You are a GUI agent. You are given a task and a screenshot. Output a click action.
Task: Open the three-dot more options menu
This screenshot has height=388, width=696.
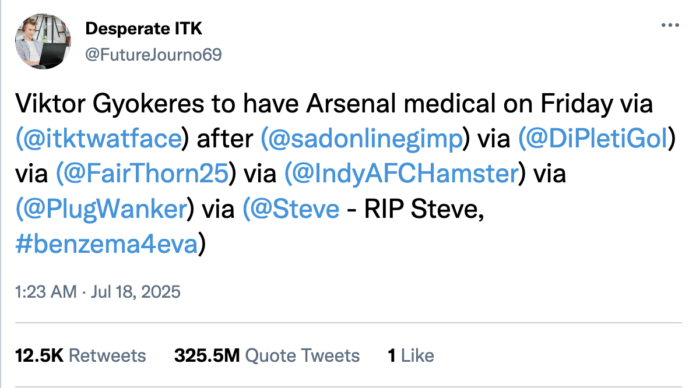pyautogui.click(x=670, y=25)
